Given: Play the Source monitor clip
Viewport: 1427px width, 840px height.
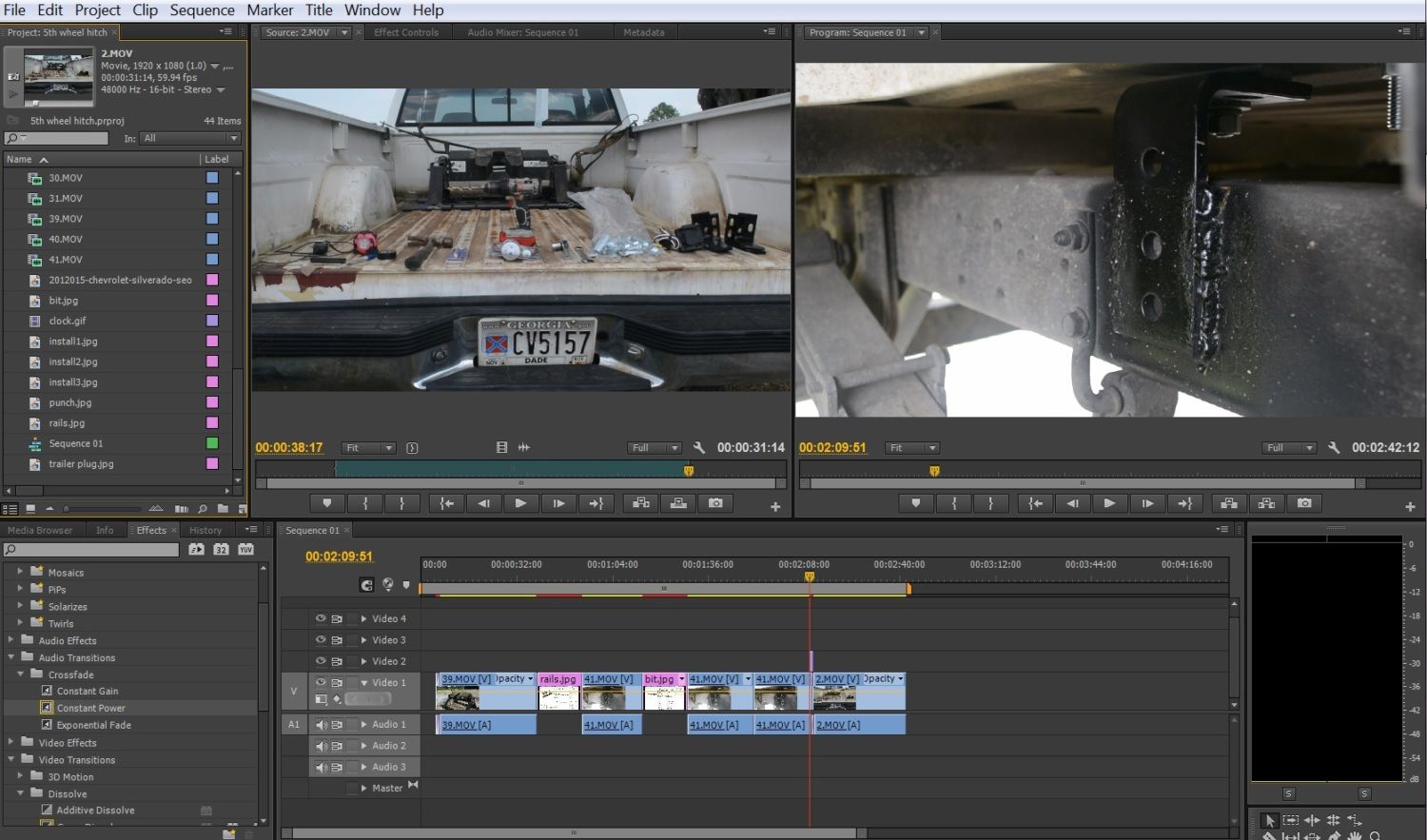Looking at the screenshot, I should [x=520, y=503].
